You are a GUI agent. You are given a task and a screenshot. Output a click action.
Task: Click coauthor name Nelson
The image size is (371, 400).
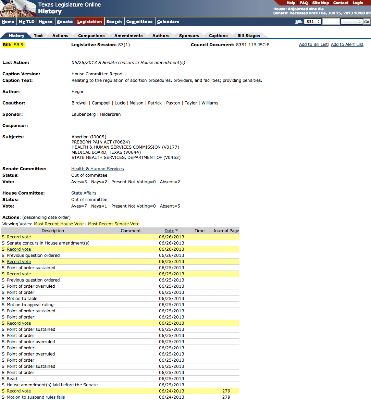pos(136,103)
